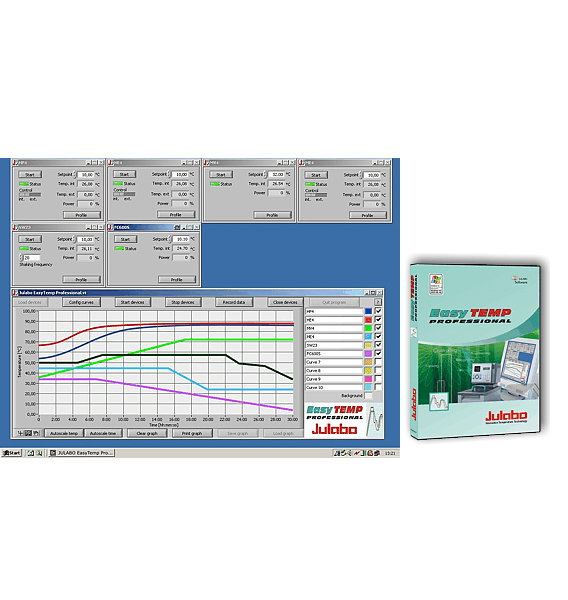
Task: Open Profile in the MH4 window
Action: click(272, 215)
